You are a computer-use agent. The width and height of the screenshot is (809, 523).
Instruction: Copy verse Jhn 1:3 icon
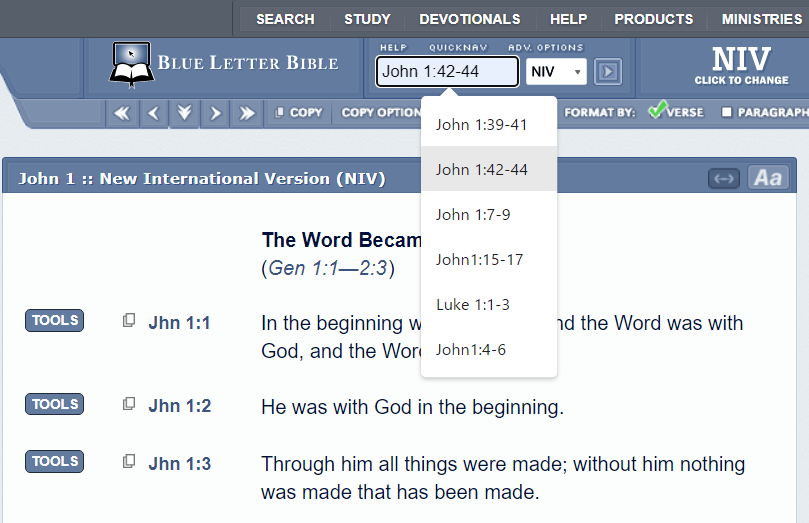click(129, 461)
